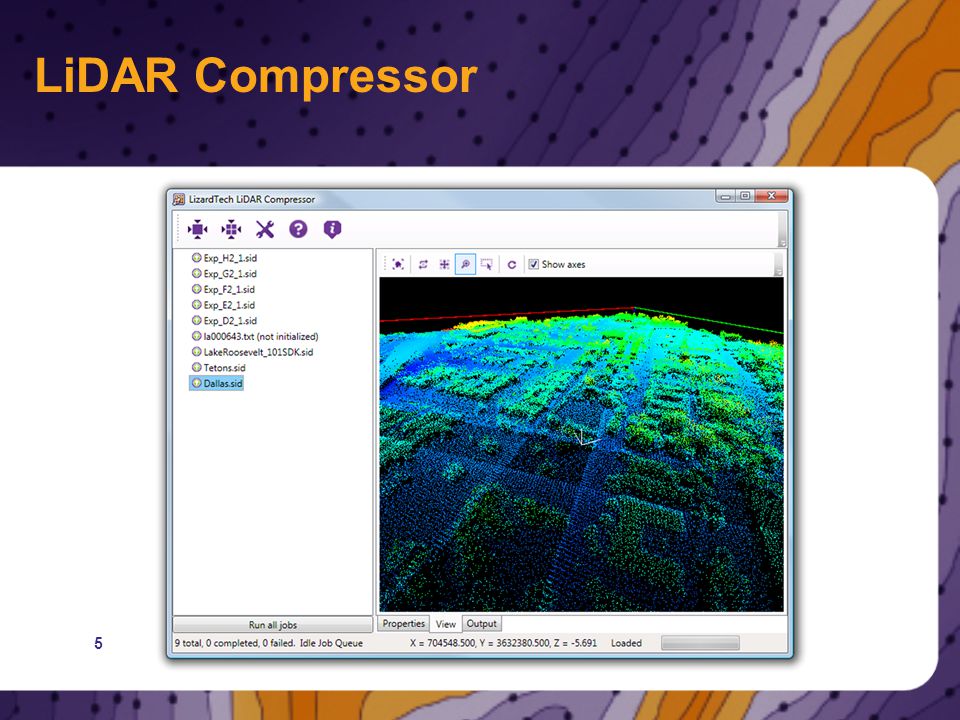
Task: Click the single-file compress job icon
Action: (x=197, y=230)
